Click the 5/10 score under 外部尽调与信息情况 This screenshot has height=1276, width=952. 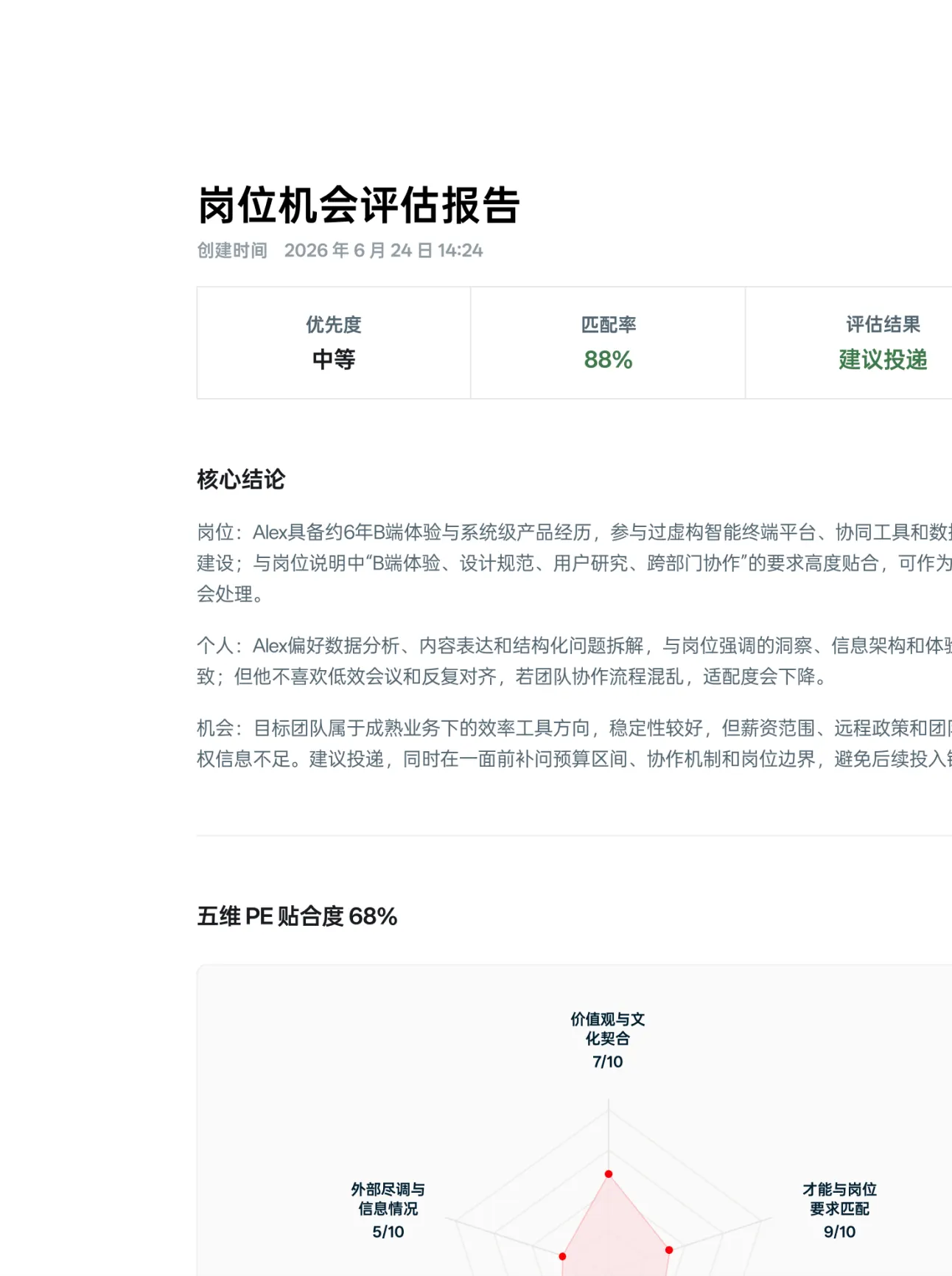pyautogui.click(x=388, y=1232)
